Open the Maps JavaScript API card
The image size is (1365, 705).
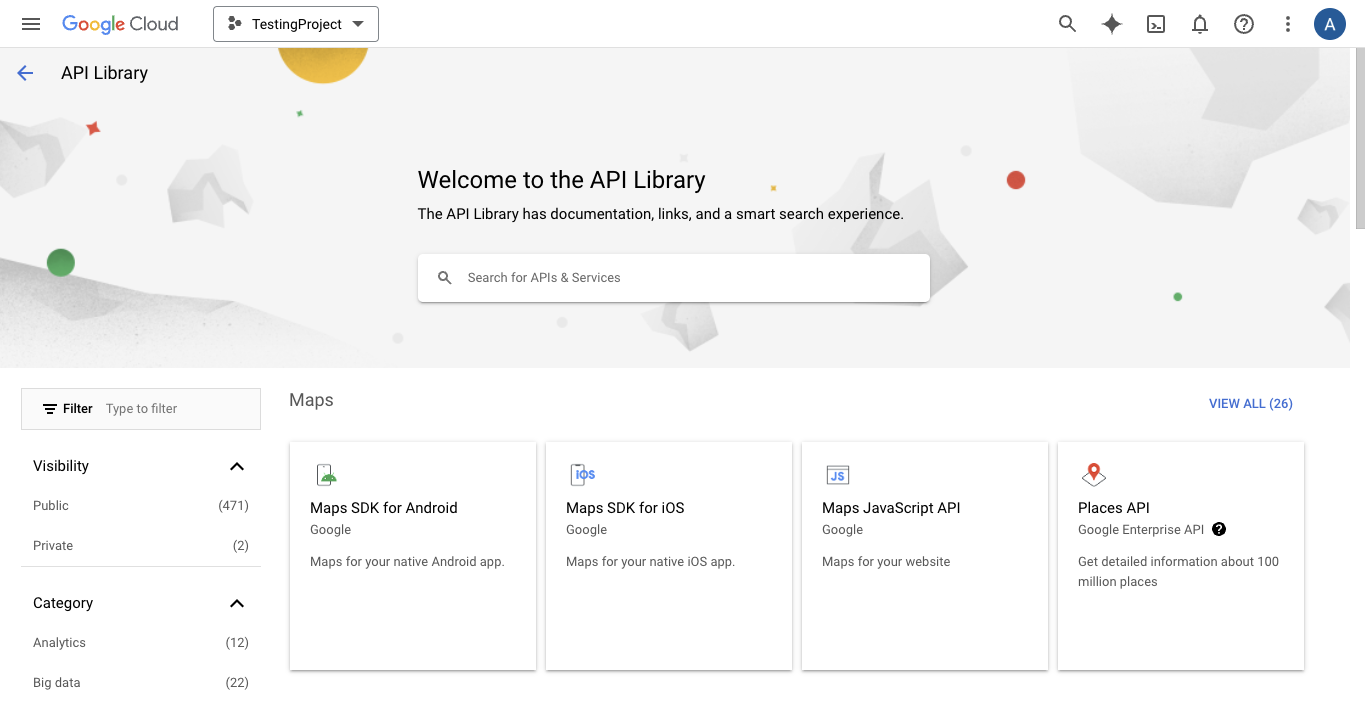(925, 556)
